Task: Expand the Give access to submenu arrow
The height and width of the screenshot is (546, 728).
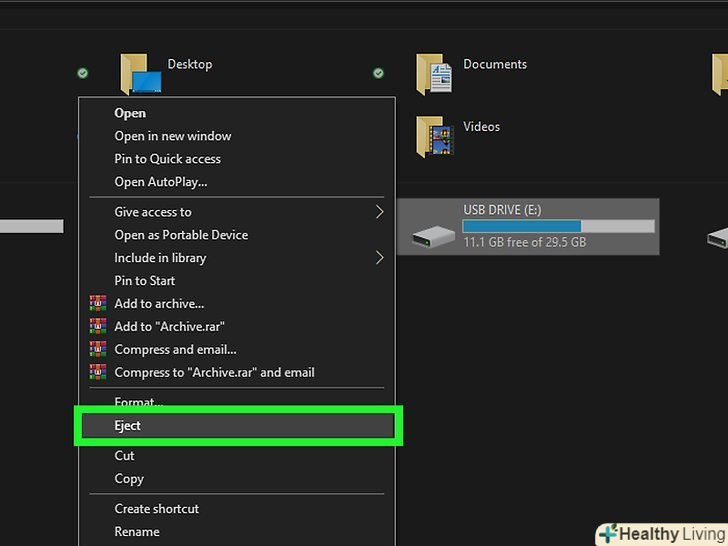Action: [380, 212]
